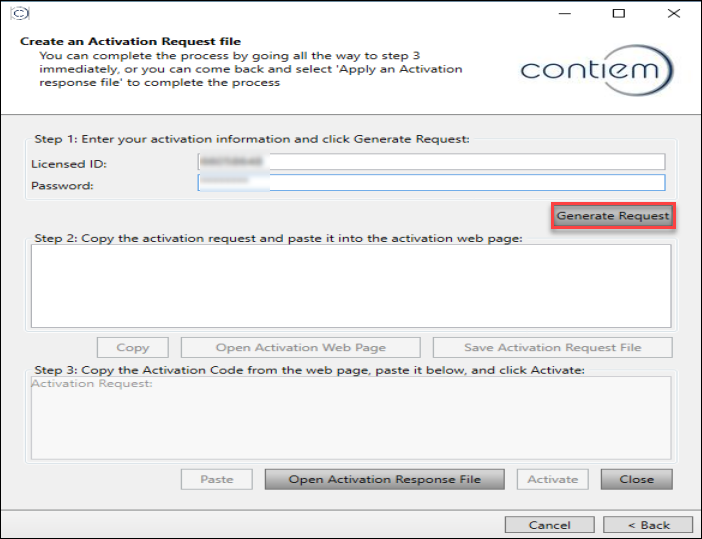702x539 pixels.
Task: Focus the Licensed ID input field
Action: click(431, 162)
